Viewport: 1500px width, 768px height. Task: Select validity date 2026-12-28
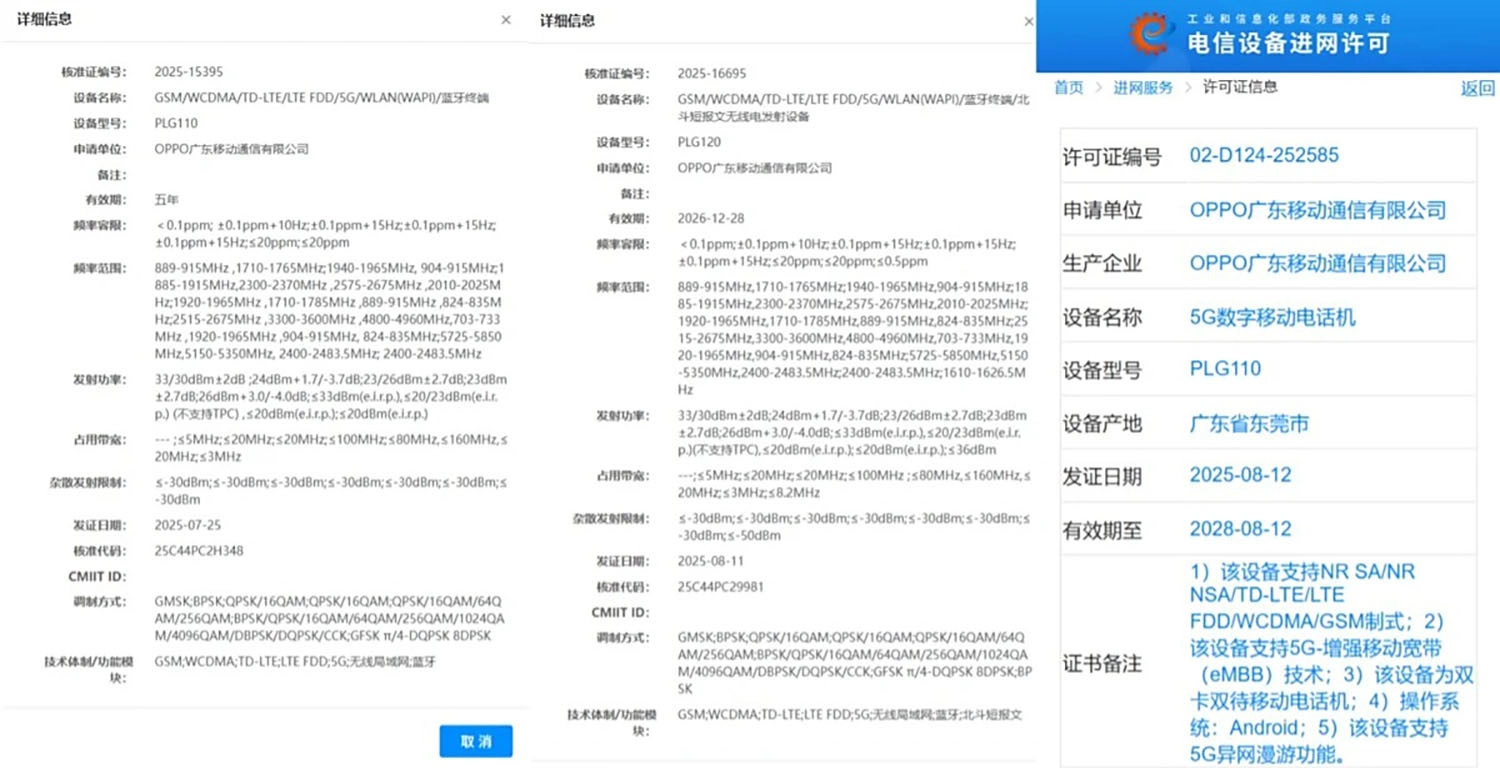pyautogui.click(x=711, y=219)
